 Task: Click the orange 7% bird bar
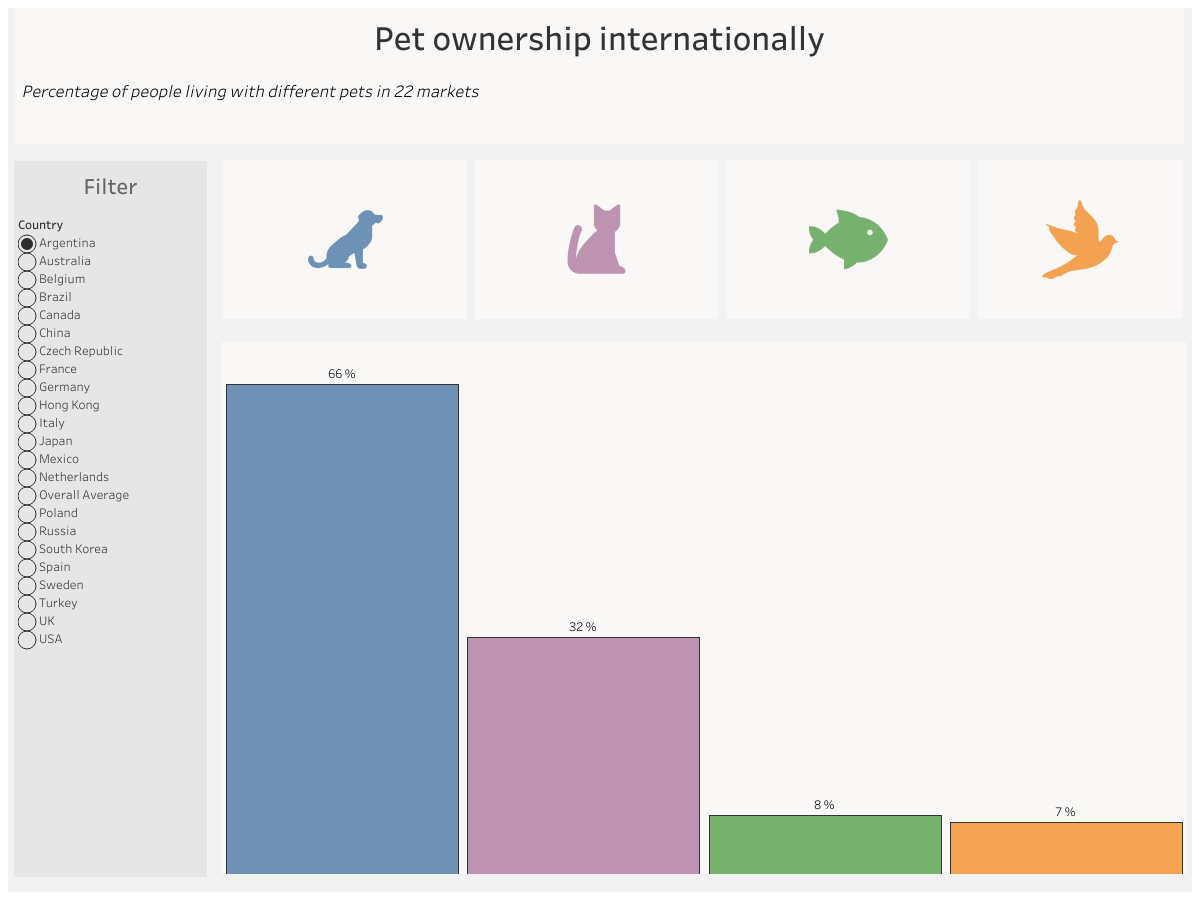click(x=1066, y=848)
